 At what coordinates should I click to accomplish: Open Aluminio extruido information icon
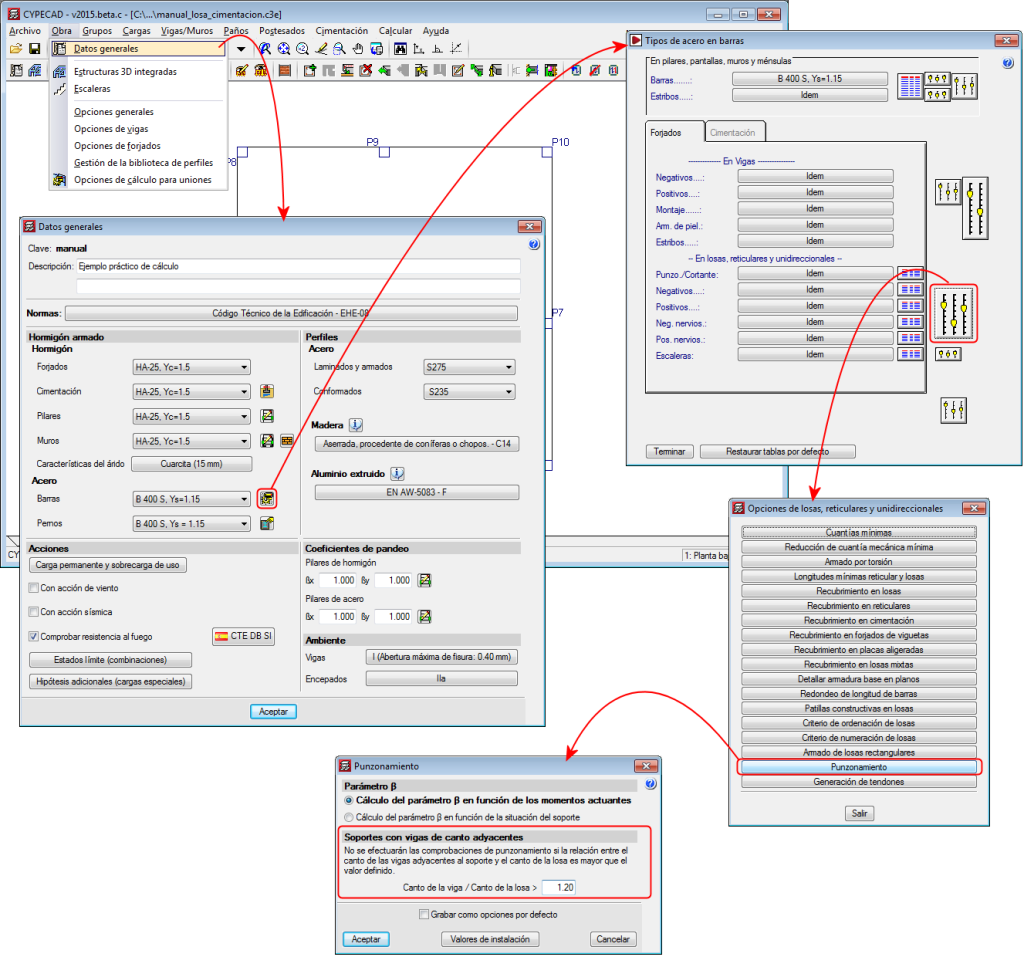(x=398, y=474)
